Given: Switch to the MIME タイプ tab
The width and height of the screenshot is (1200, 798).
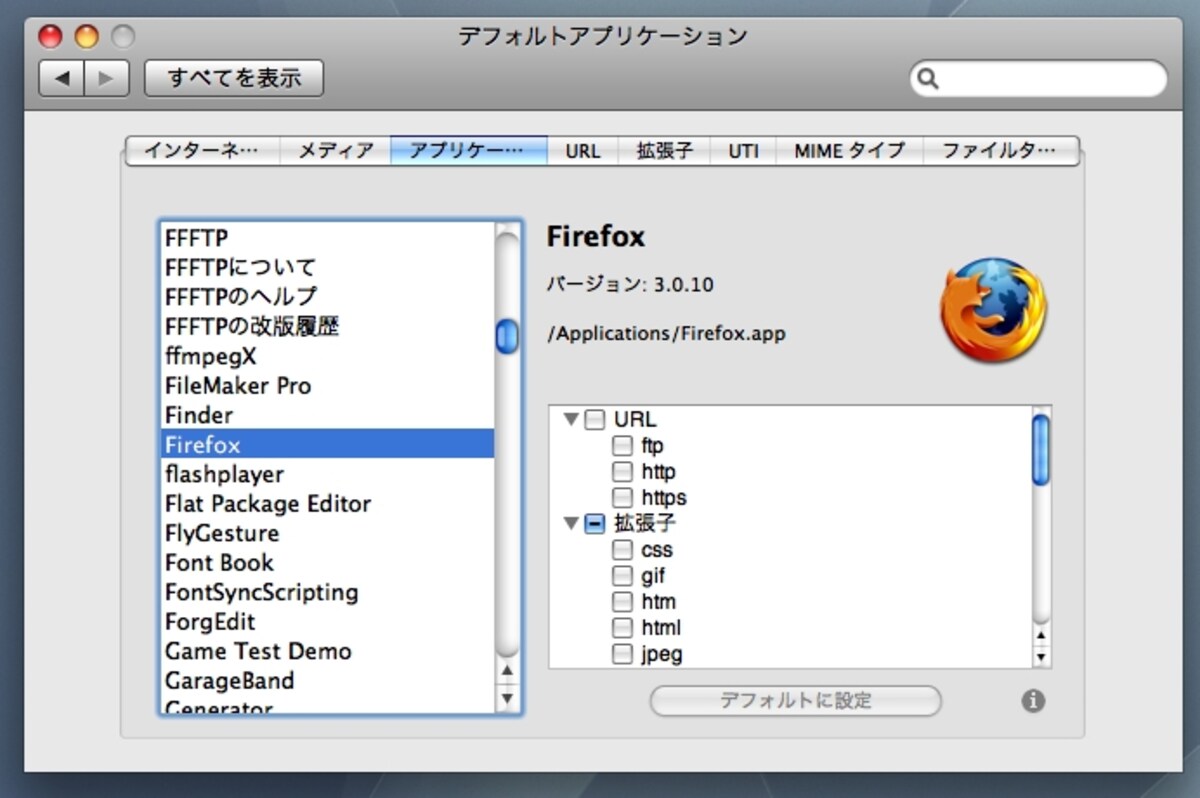Looking at the screenshot, I should point(849,151).
